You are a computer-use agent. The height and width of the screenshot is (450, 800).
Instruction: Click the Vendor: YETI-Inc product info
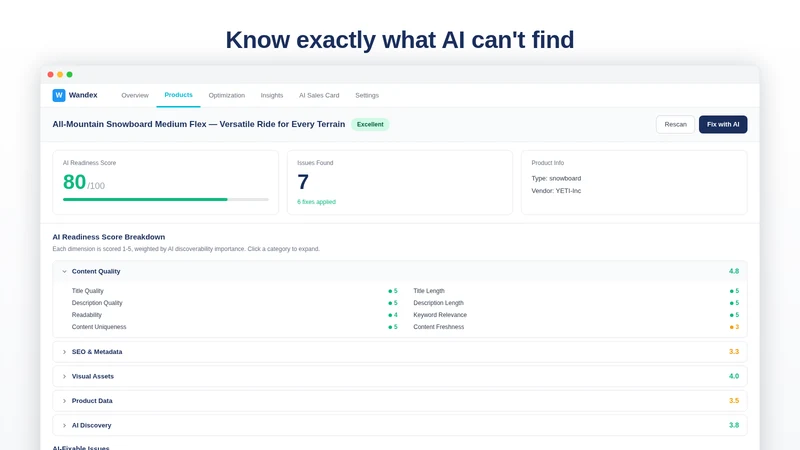click(x=556, y=191)
